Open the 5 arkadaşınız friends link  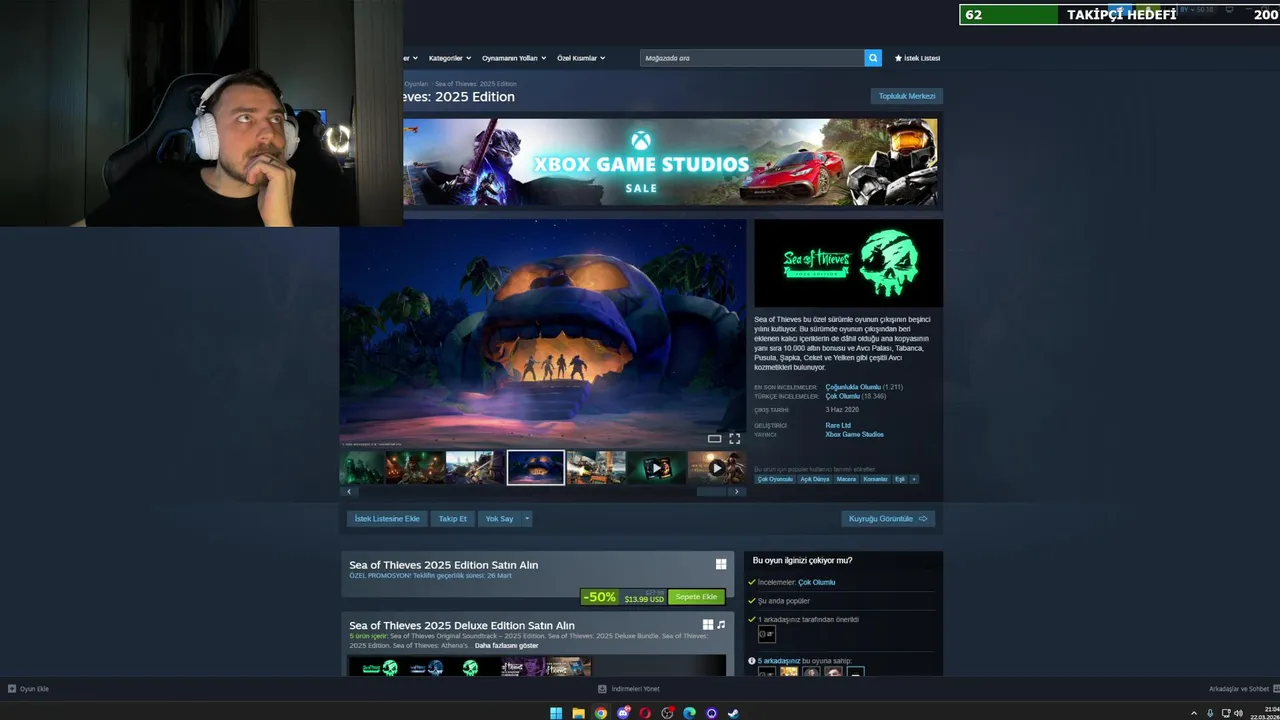[779, 661]
